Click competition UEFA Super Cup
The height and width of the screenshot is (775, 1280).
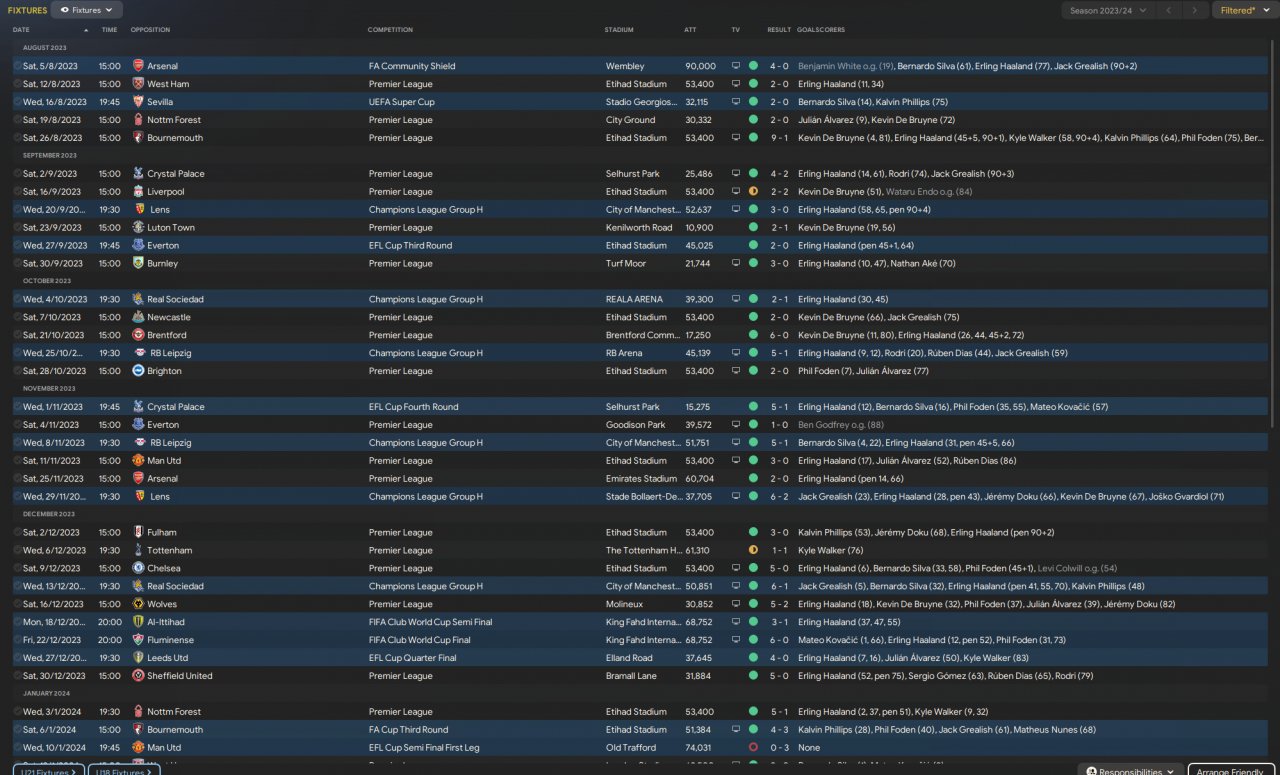coord(401,102)
